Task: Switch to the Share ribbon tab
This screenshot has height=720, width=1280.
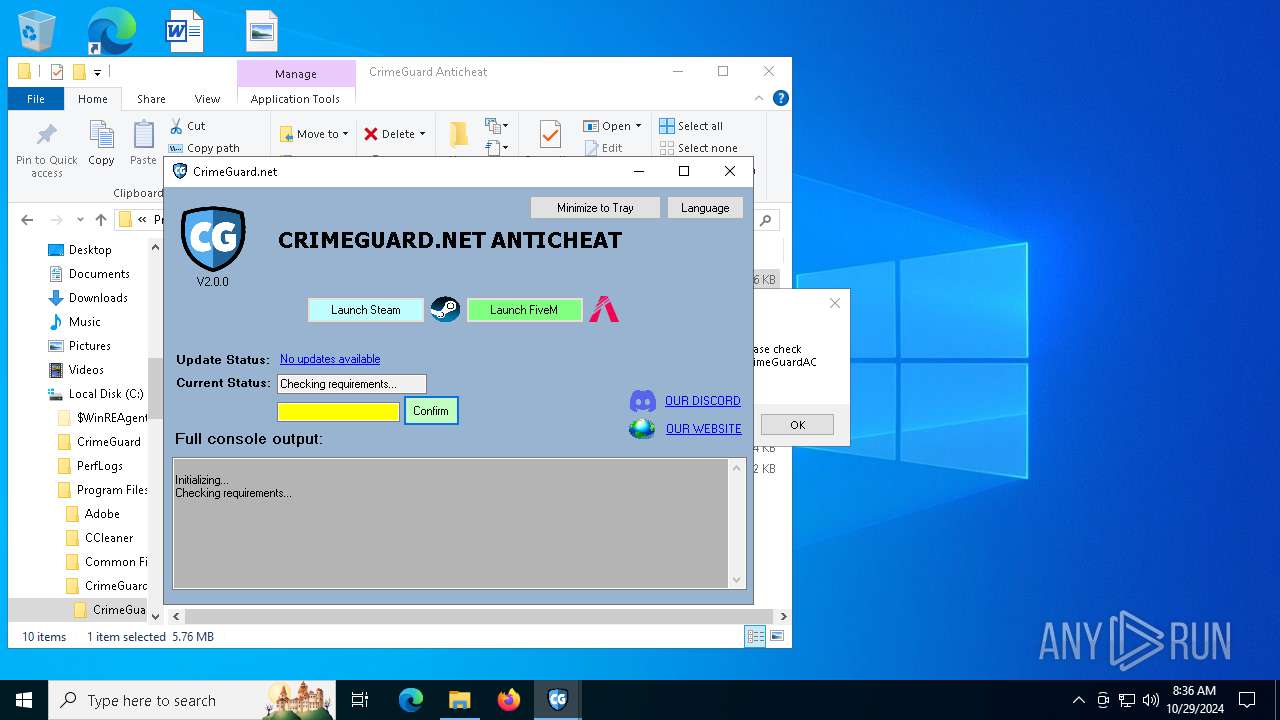Action: 151,99
